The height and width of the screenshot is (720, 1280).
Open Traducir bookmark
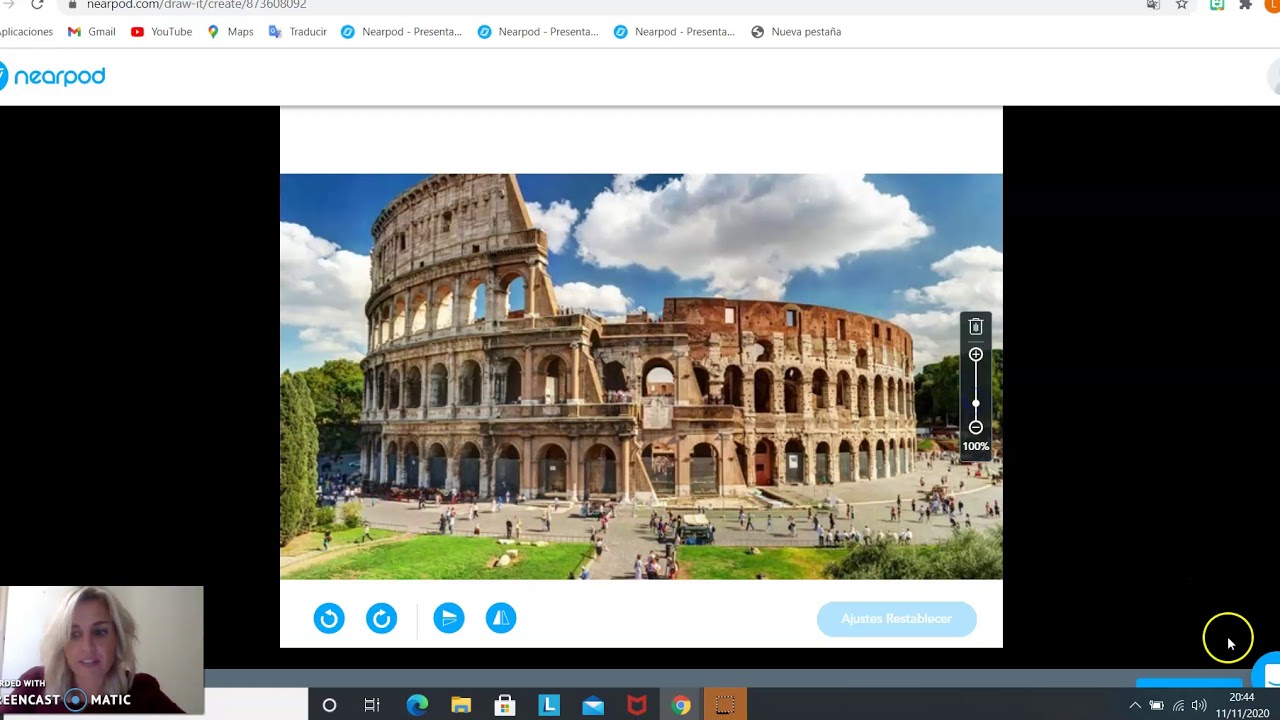tap(298, 32)
